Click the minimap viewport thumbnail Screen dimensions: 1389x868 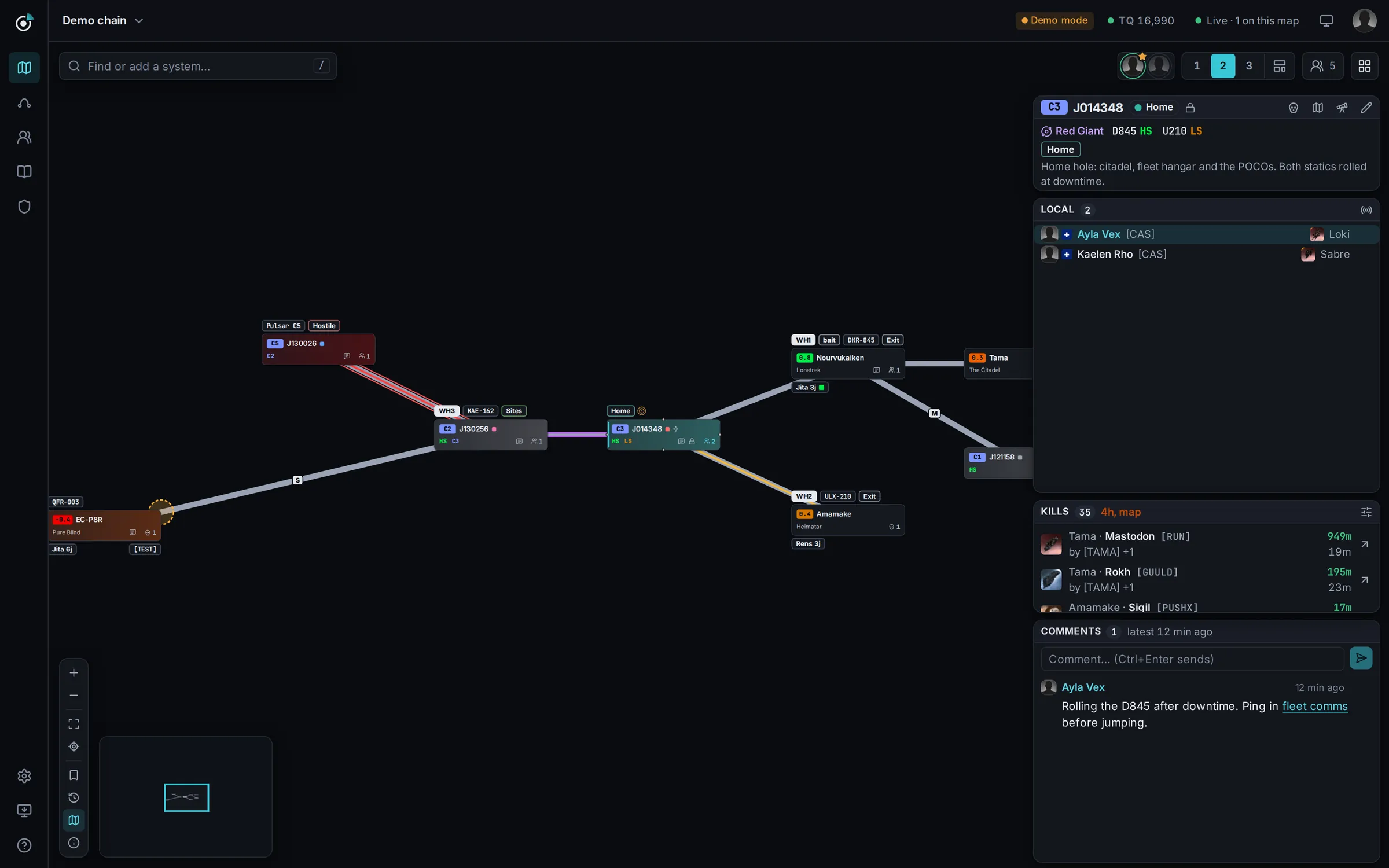(x=186, y=797)
